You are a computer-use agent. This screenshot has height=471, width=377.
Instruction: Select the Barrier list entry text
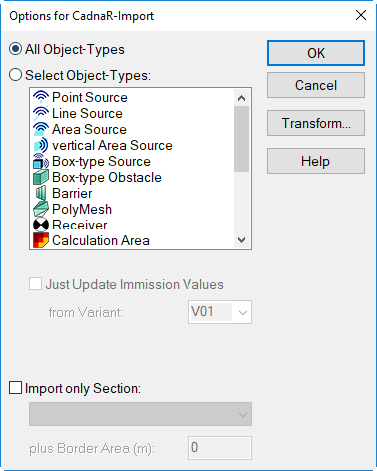click(x=72, y=193)
